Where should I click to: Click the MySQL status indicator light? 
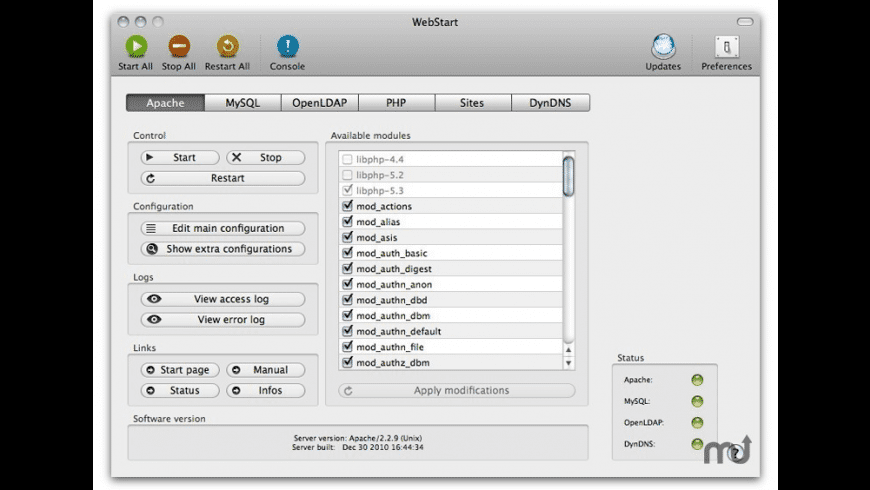[x=697, y=401]
